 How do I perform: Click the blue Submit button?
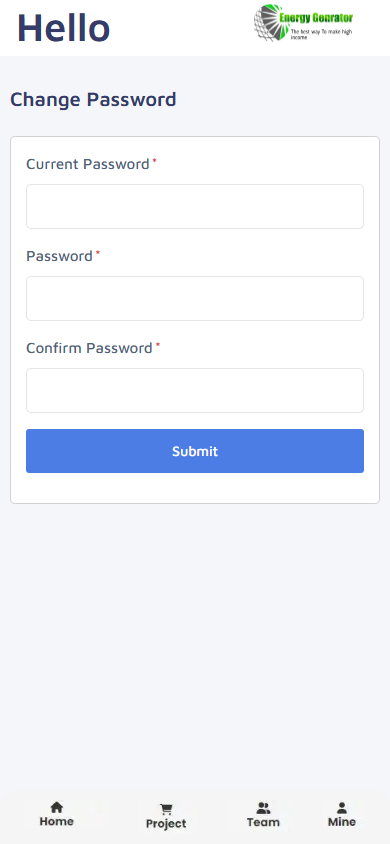click(x=195, y=451)
